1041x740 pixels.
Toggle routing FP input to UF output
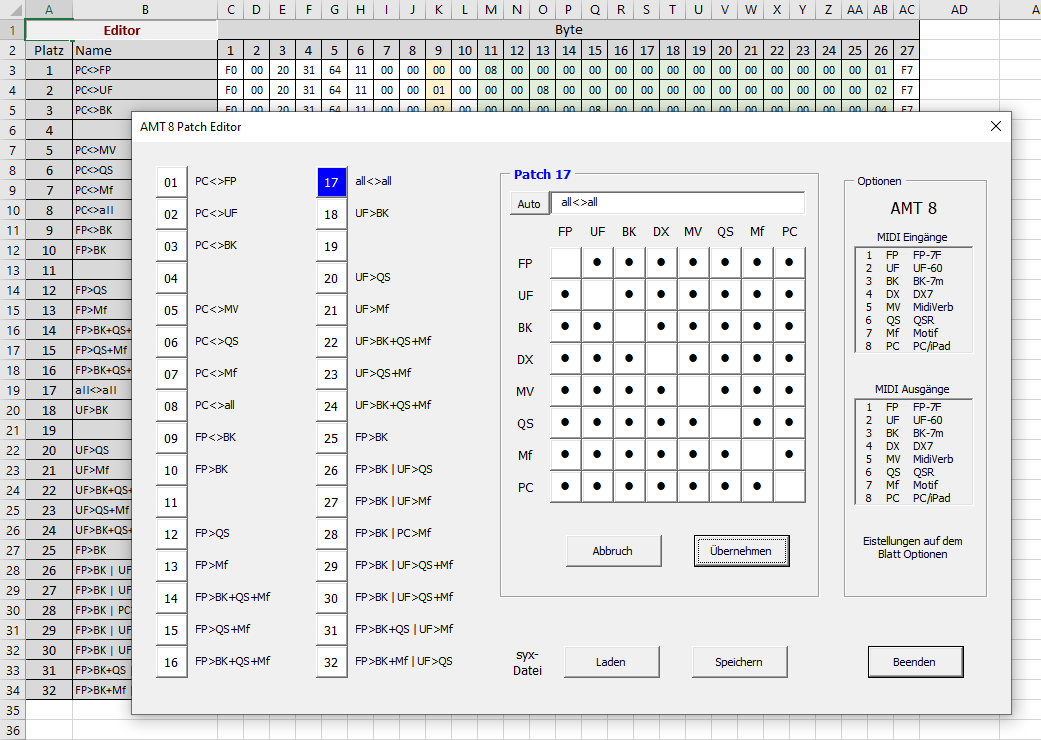597,263
